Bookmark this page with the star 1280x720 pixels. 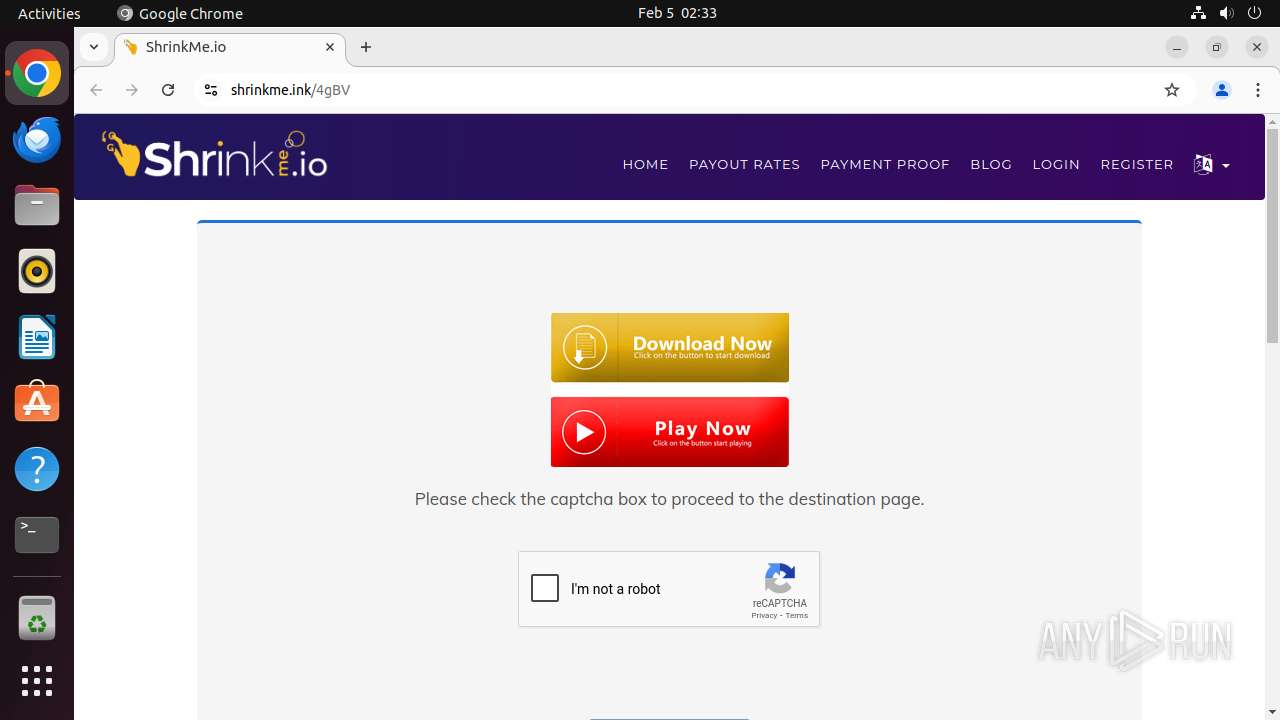(x=1172, y=90)
